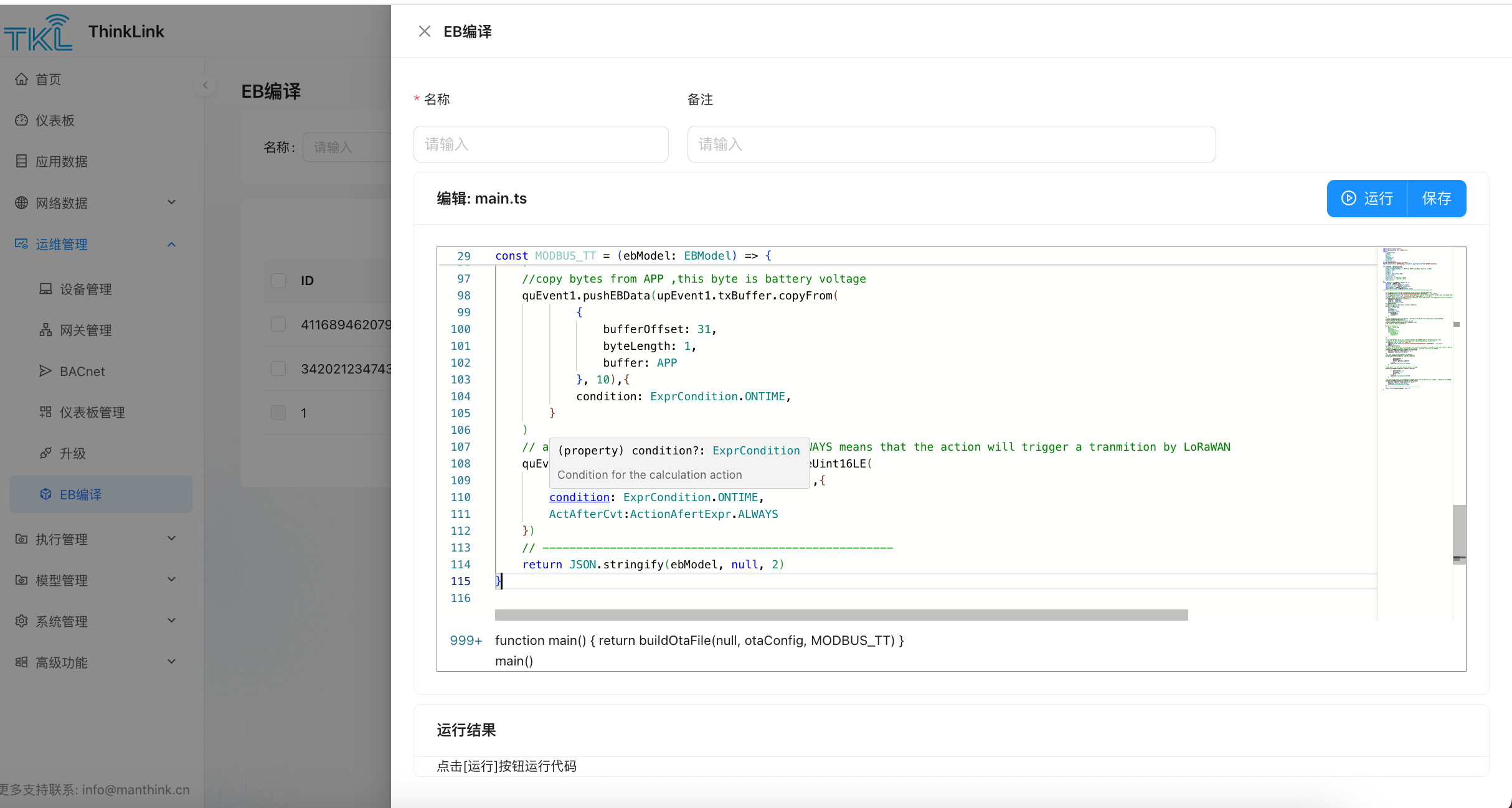Check the row with ID 1
The height and width of the screenshot is (808, 1512).
point(278,413)
